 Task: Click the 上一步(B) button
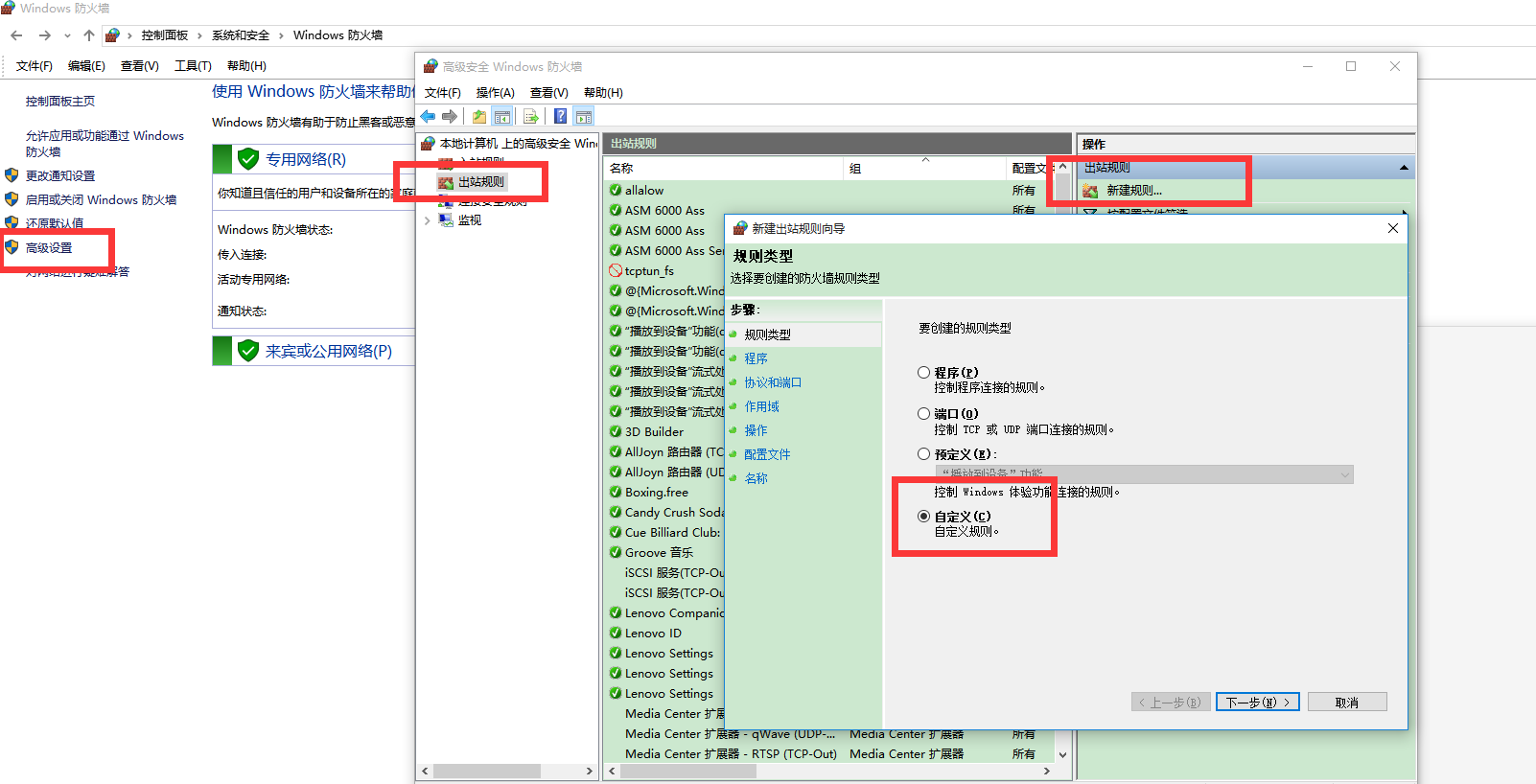[1171, 703]
